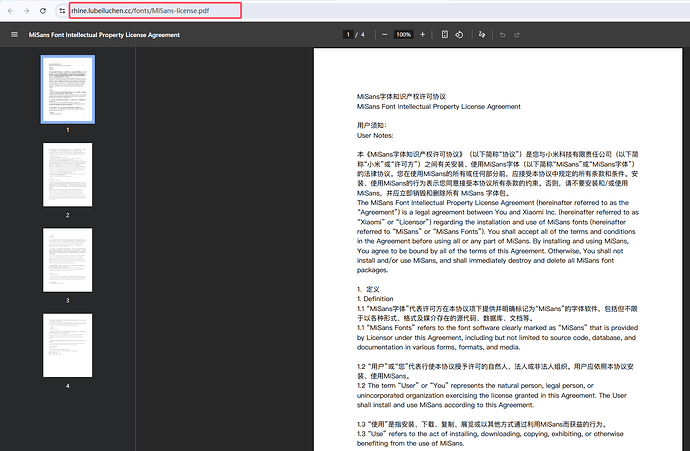Viewport: 690px width, 451px height.
Task: Rotate the document counterclockwise
Action: click(x=459, y=34)
